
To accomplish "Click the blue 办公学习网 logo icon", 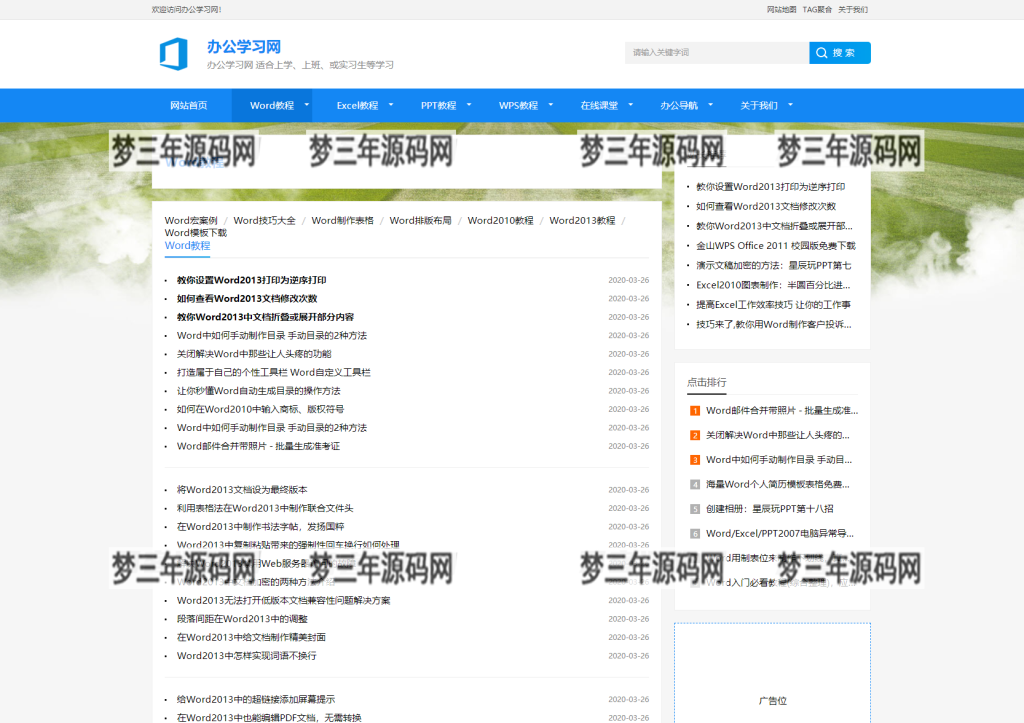I will point(174,54).
